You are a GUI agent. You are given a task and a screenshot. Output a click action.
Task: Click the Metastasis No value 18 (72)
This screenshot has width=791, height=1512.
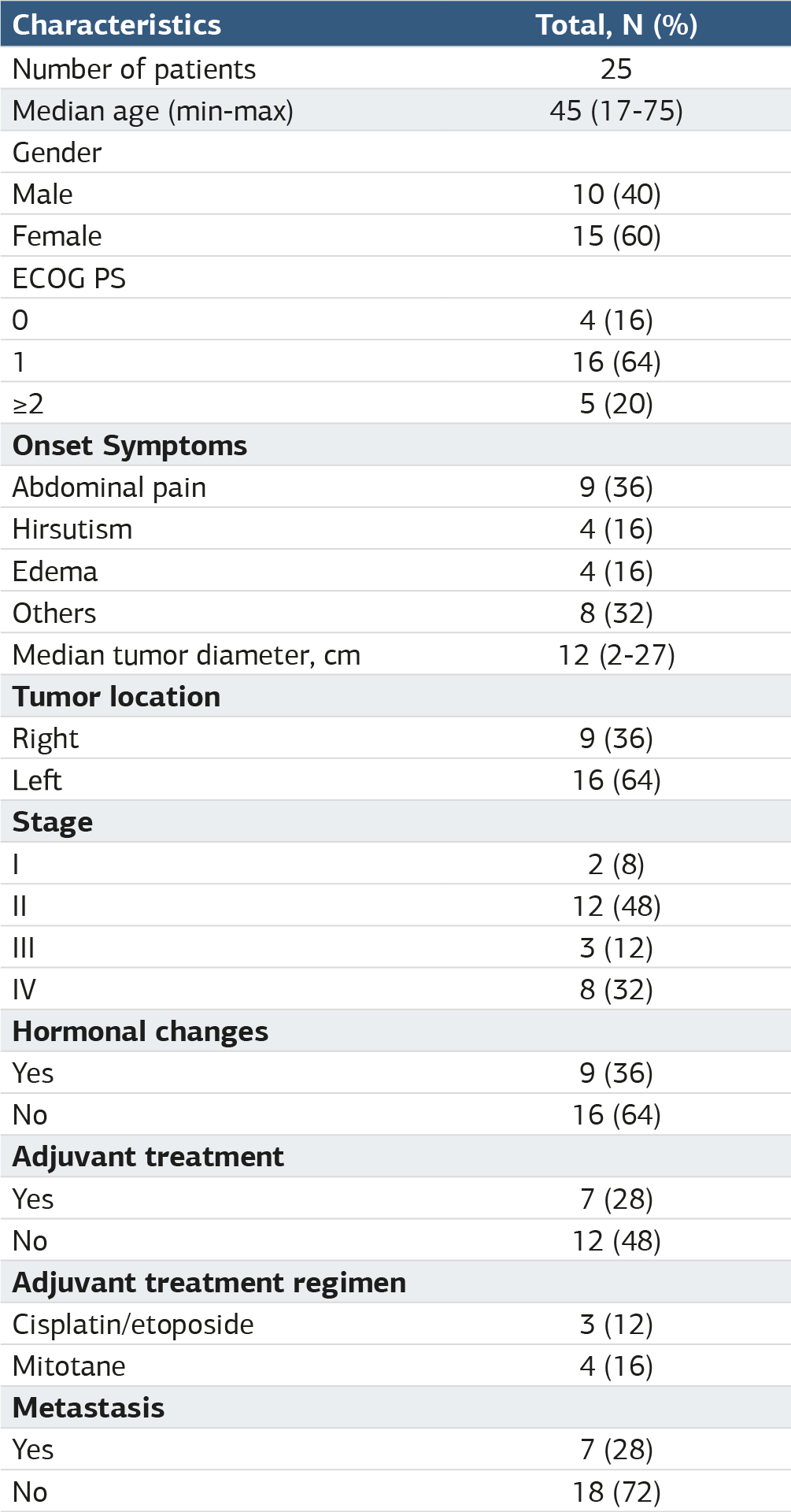pyautogui.click(x=616, y=1492)
